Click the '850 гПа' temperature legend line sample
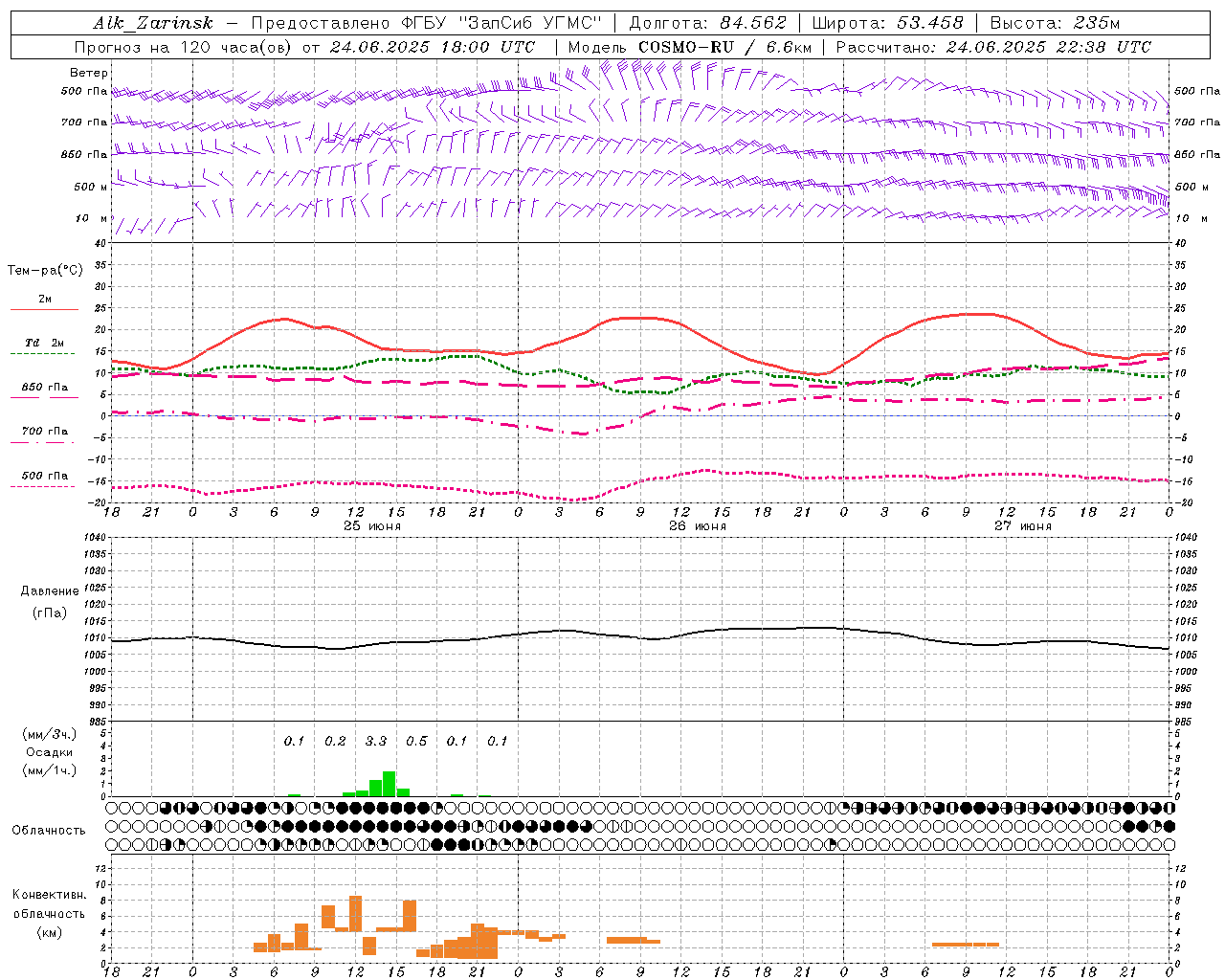Screen dimensions: 1225x980 (x=44, y=397)
